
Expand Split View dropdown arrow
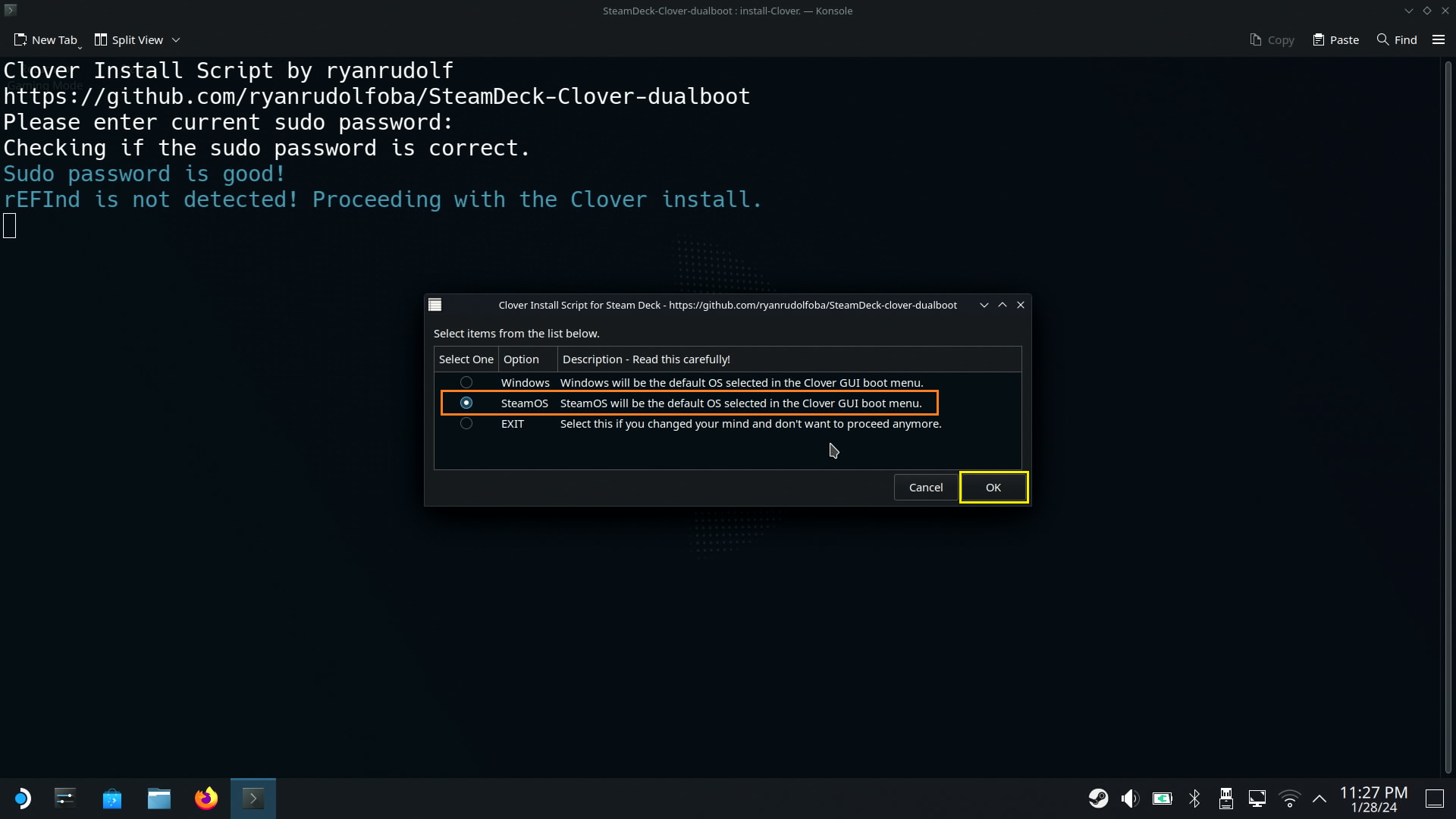click(x=176, y=40)
